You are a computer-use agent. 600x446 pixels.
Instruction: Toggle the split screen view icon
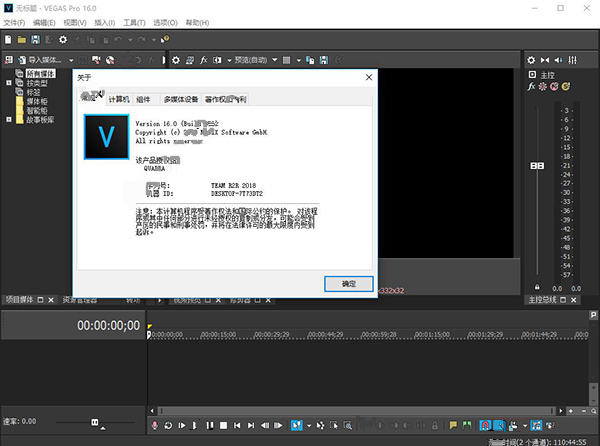click(x=217, y=60)
